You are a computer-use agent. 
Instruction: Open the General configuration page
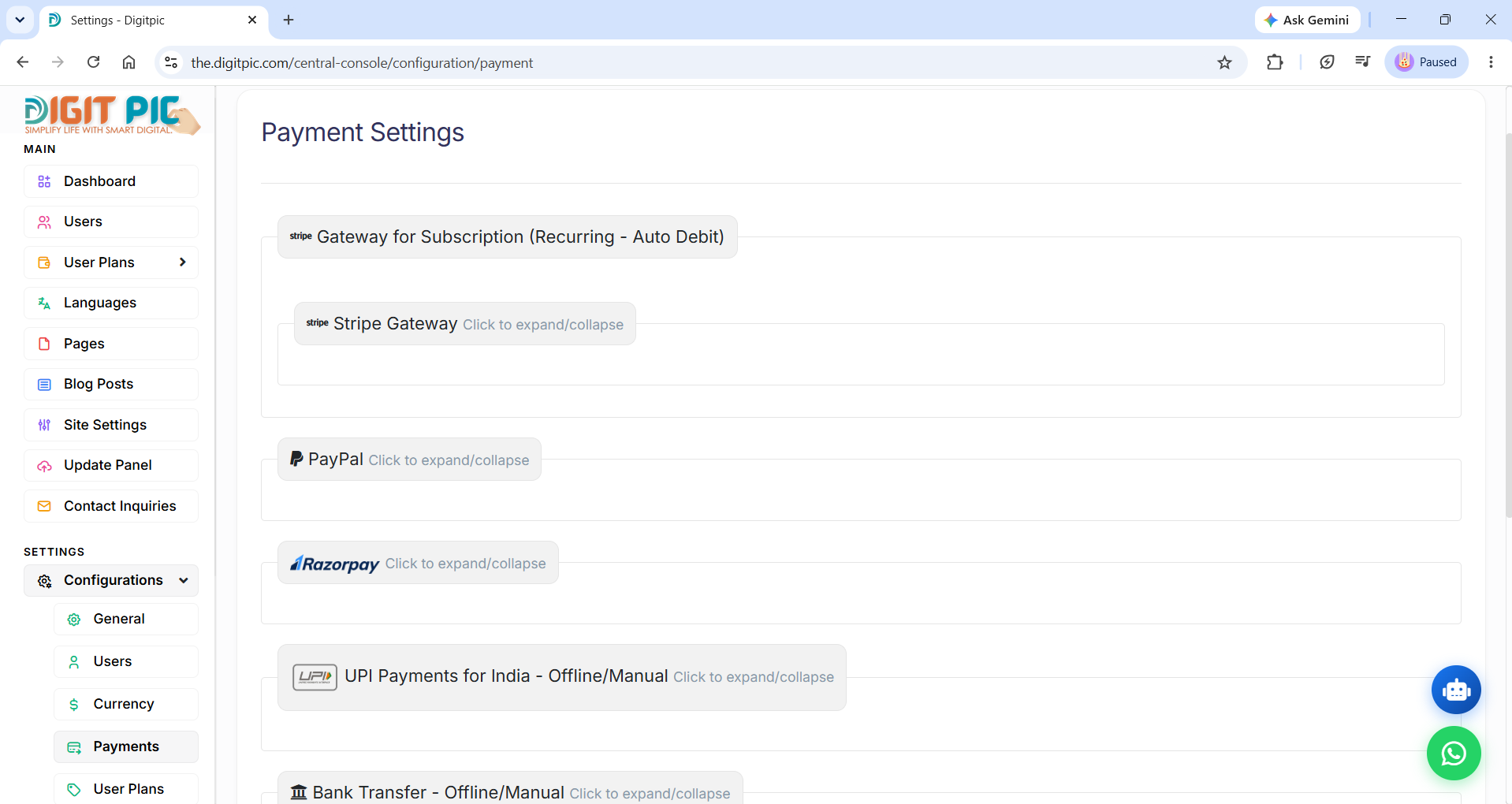[126, 619]
